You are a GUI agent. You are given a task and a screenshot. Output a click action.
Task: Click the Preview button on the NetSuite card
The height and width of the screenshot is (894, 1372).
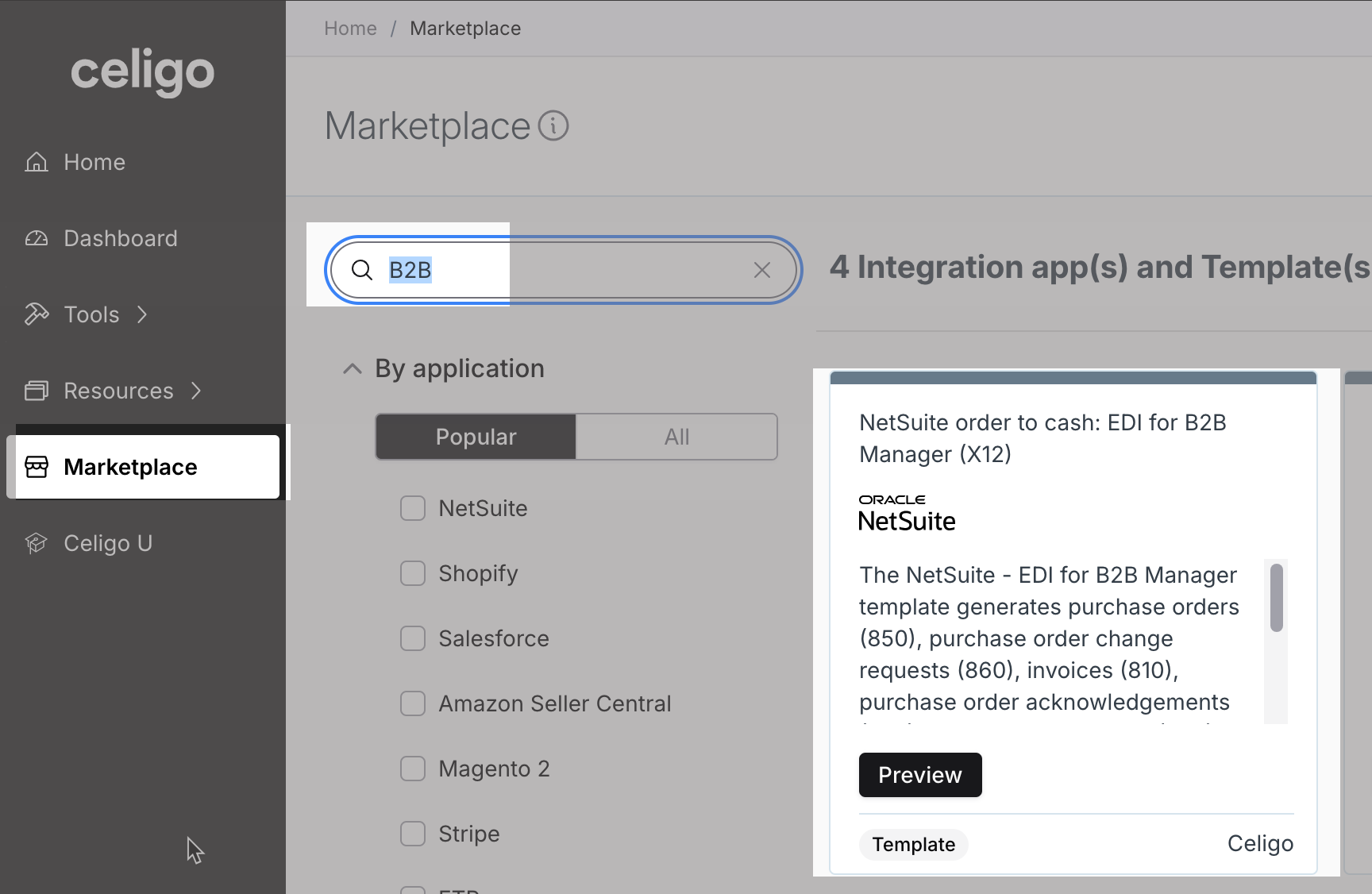(x=920, y=775)
